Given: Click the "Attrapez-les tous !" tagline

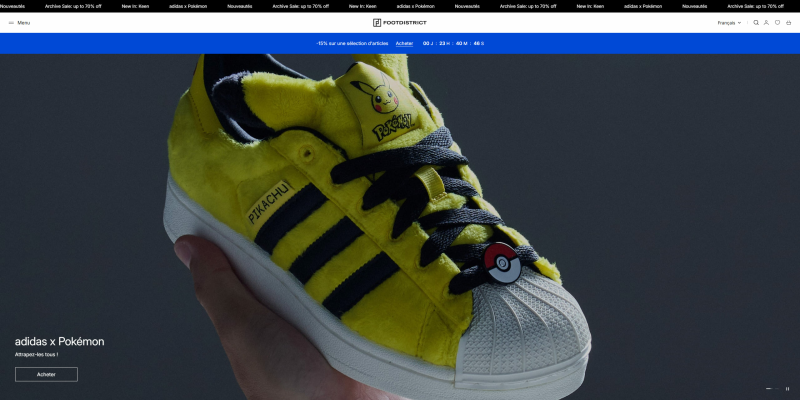Looking at the screenshot, I should [x=36, y=355].
